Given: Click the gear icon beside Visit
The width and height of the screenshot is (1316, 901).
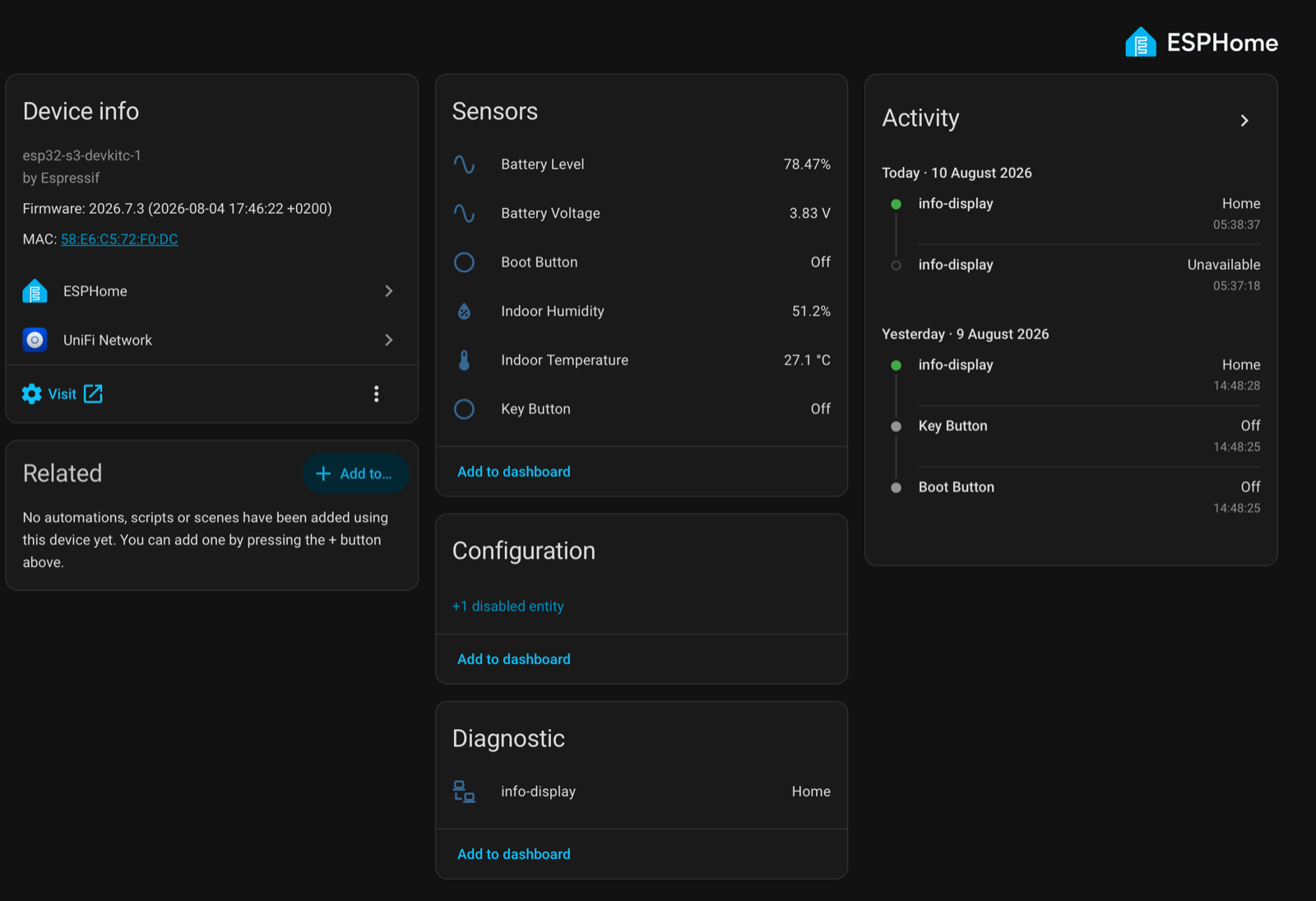Looking at the screenshot, I should 32,394.
